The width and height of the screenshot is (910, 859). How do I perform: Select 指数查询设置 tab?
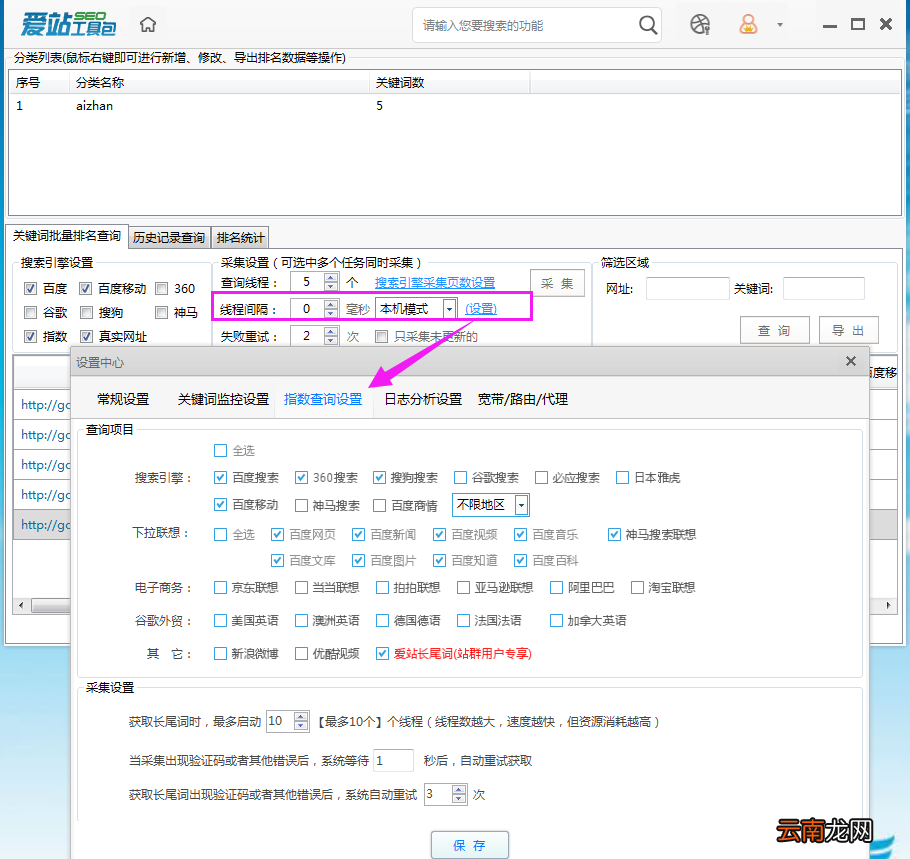(x=323, y=399)
